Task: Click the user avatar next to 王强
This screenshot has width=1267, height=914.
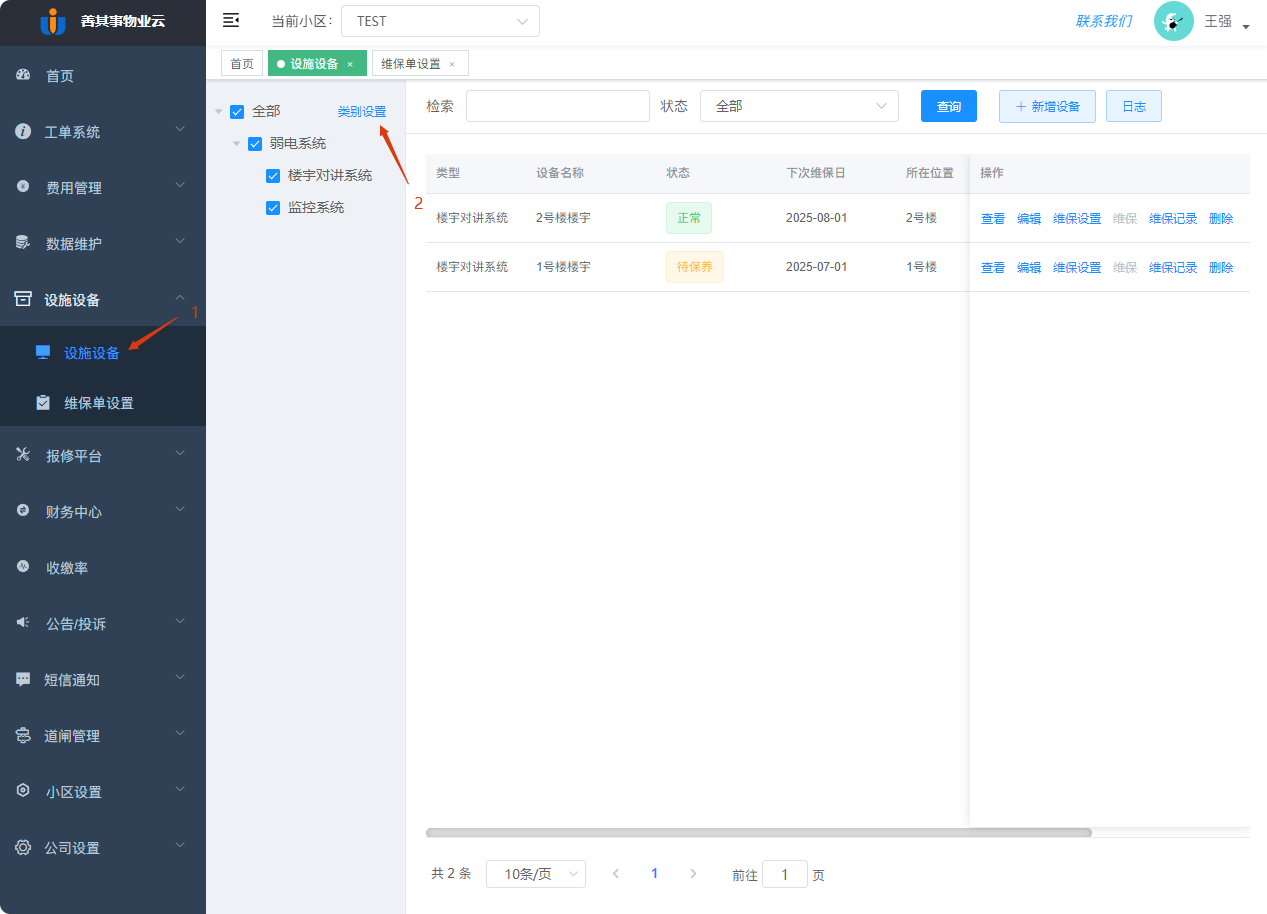Action: coord(1172,21)
